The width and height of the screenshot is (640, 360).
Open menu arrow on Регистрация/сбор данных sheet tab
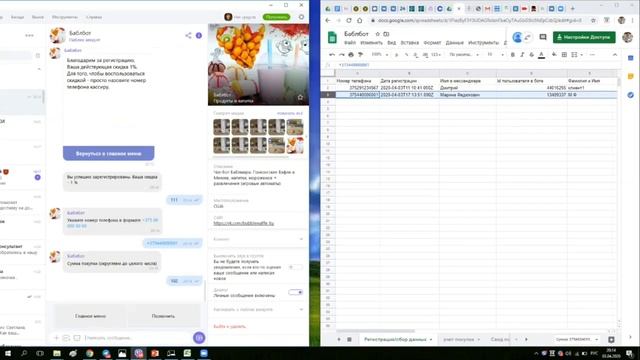[431, 340]
